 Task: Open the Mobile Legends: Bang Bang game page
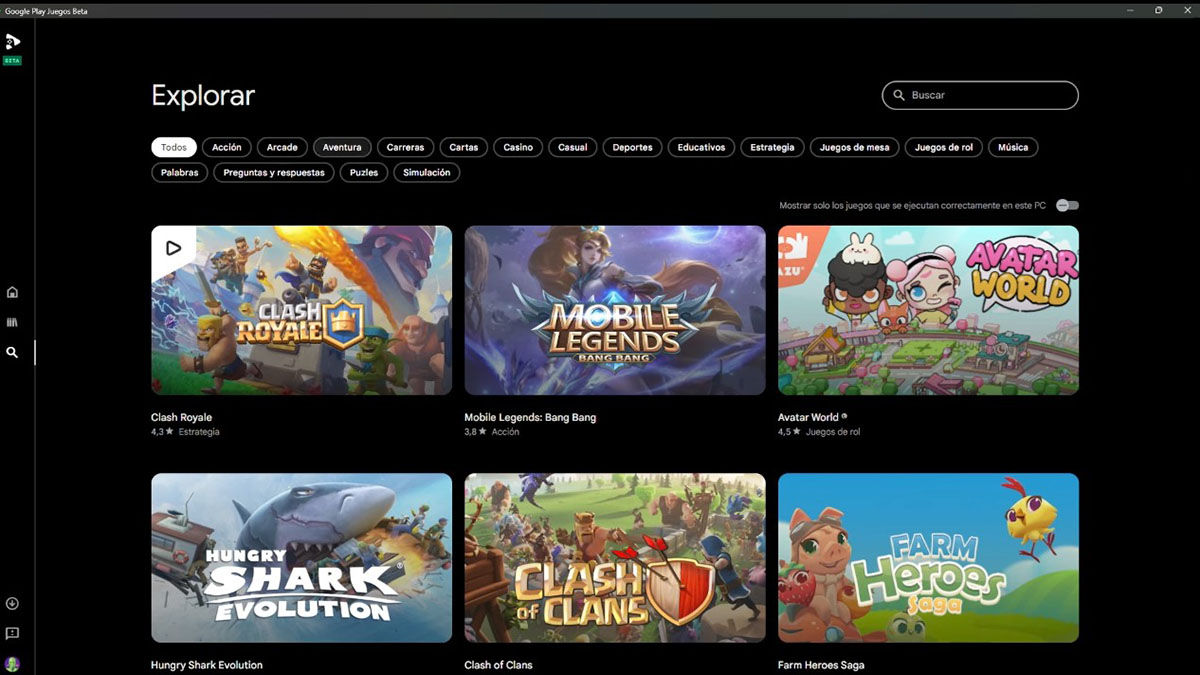coord(614,310)
